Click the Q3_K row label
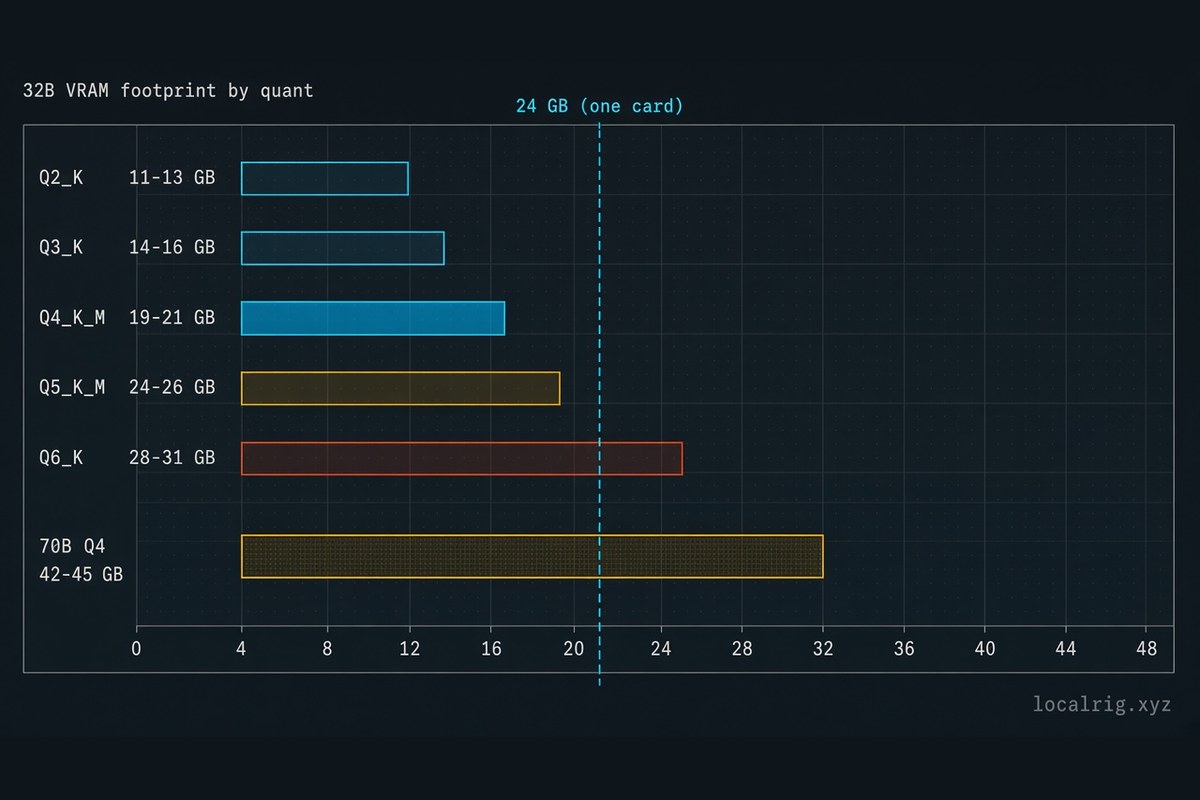 coord(62,247)
